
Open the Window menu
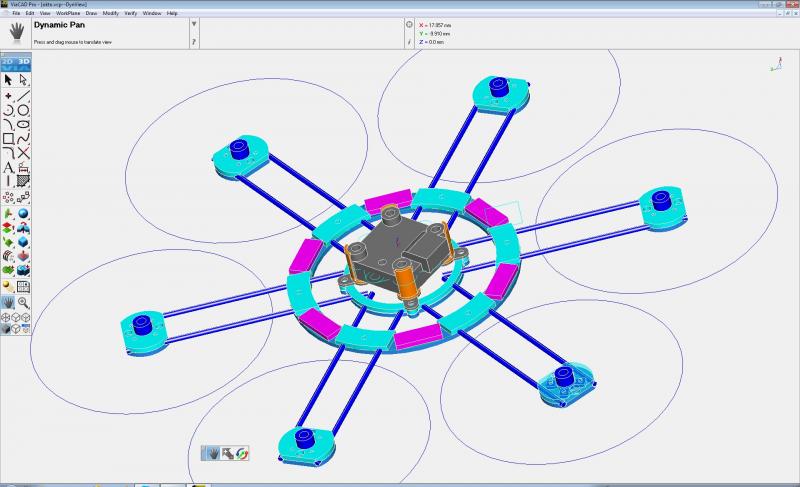(x=152, y=13)
